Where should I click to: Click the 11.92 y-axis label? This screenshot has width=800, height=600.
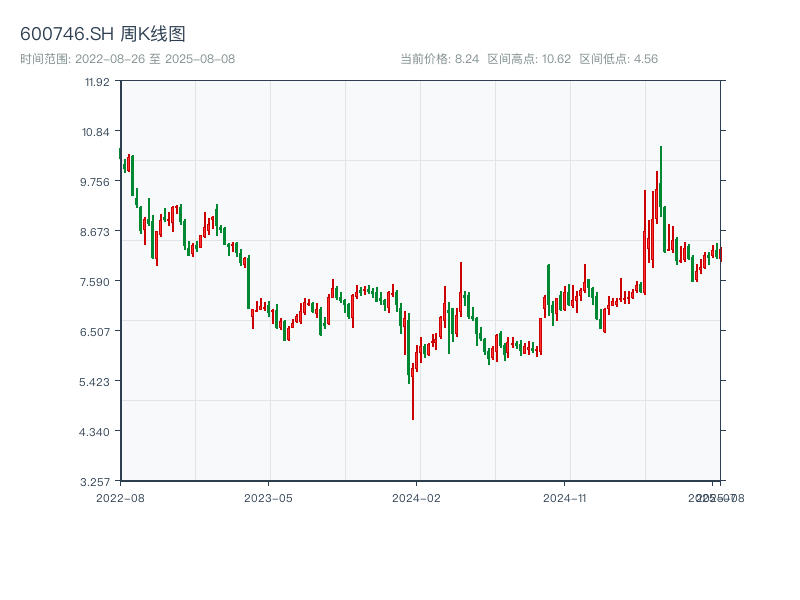(97, 82)
